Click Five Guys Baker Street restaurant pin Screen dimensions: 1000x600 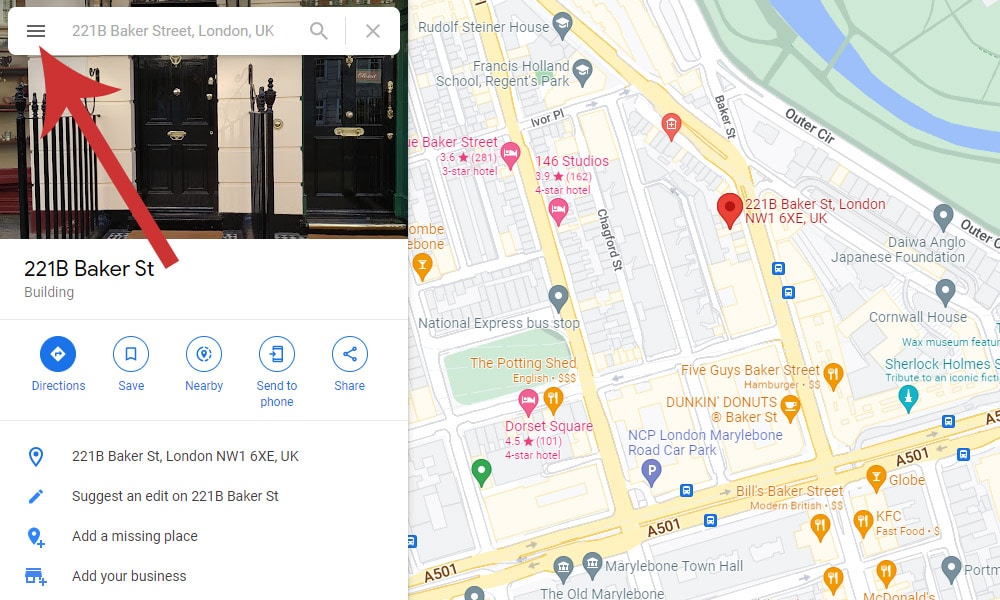pos(834,376)
